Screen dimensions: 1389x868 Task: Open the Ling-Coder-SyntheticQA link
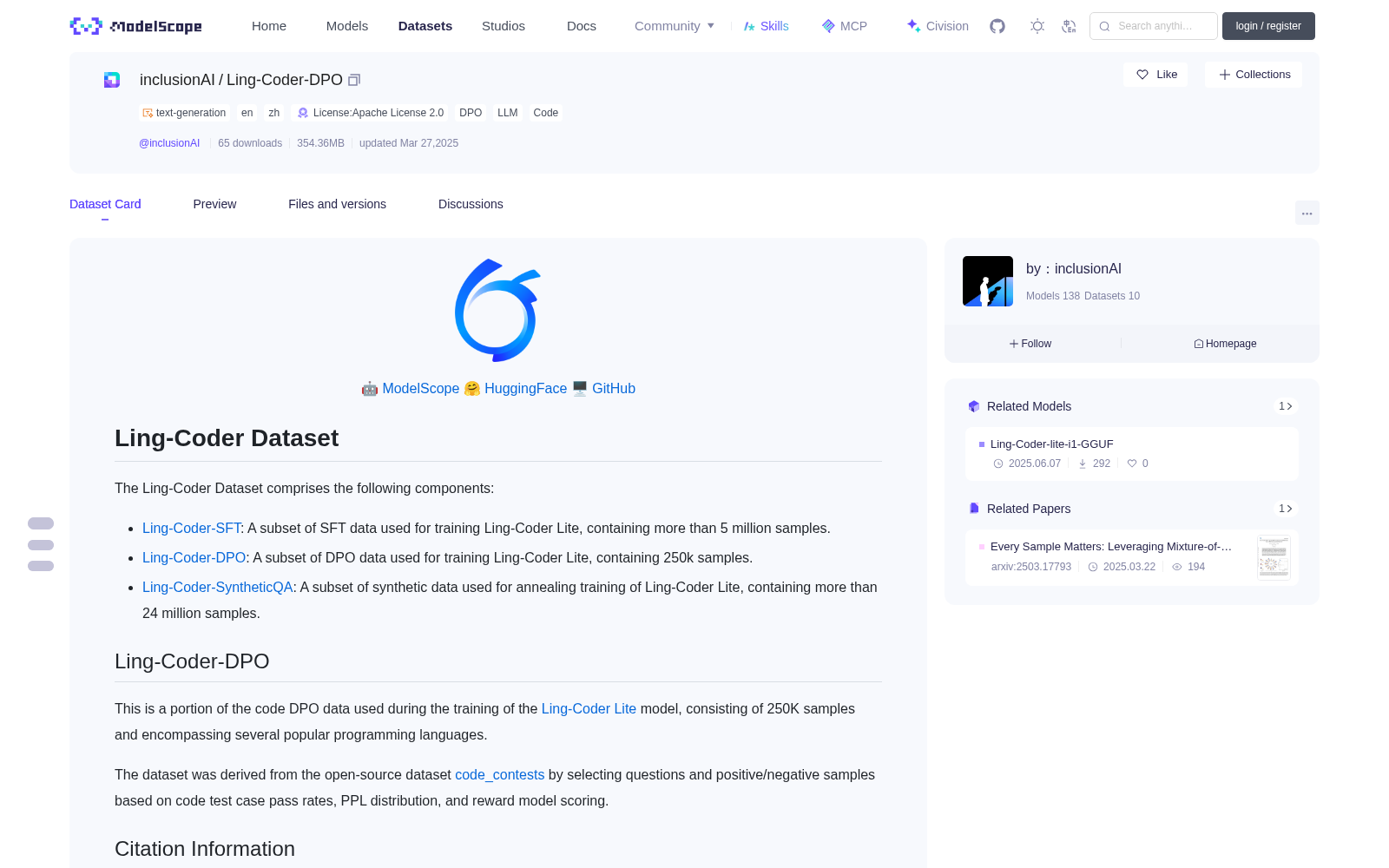pyautogui.click(x=218, y=588)
